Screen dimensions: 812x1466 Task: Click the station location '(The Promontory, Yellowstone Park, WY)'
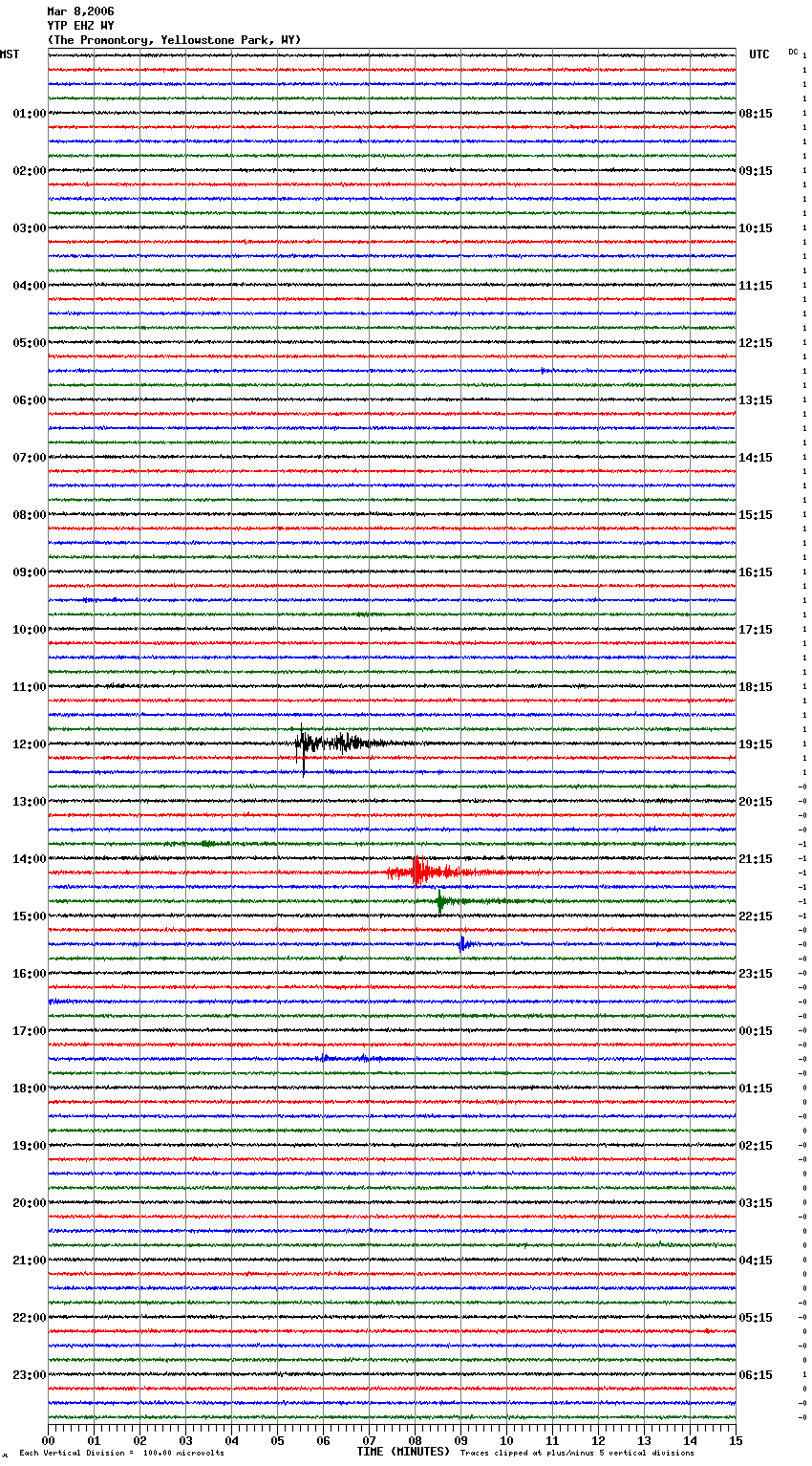coord(174,40)
